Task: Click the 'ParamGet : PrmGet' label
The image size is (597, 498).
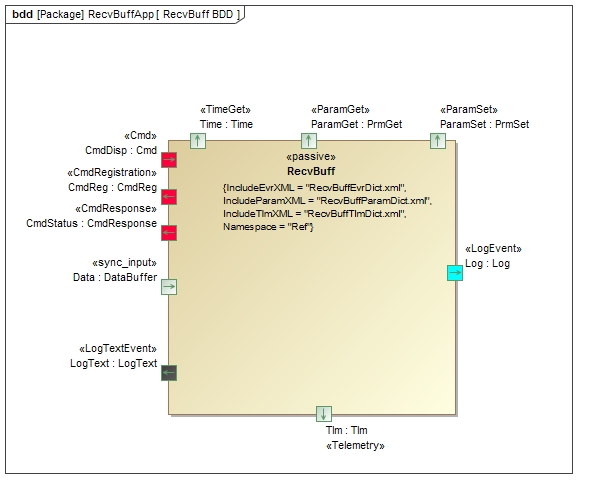Action: click(356, 124)
